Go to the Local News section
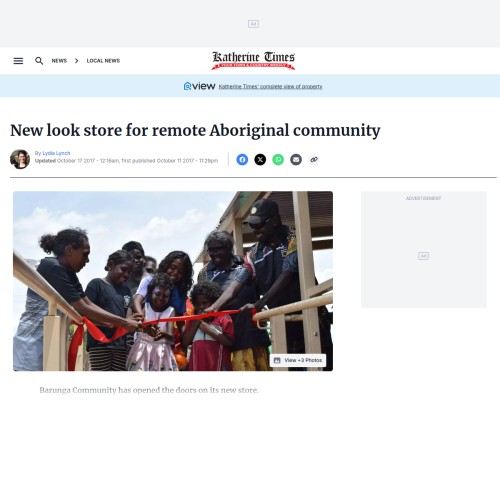 [103, 61]
